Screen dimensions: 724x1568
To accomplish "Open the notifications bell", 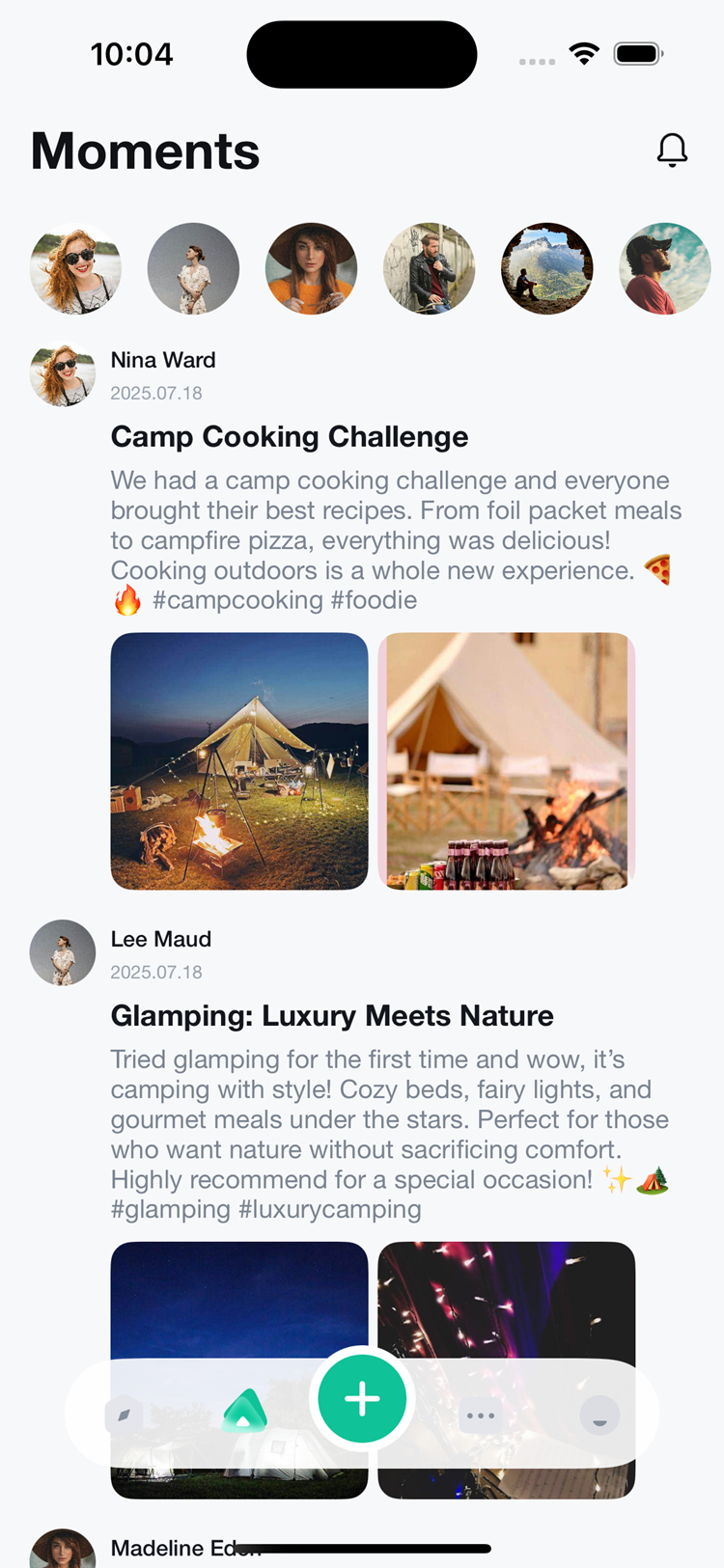I will pyautogui.click(x=672, y=151).
